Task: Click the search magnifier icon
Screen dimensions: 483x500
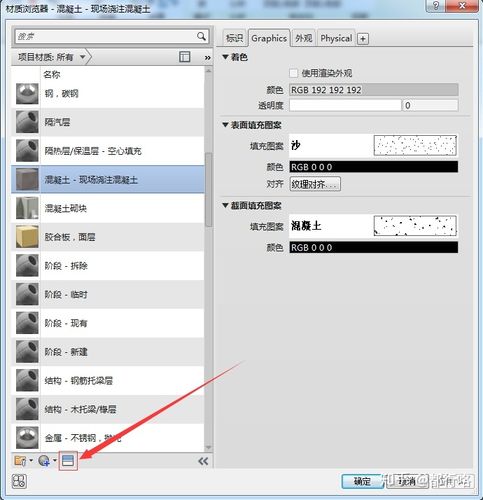Action: [x=201, y=36]
